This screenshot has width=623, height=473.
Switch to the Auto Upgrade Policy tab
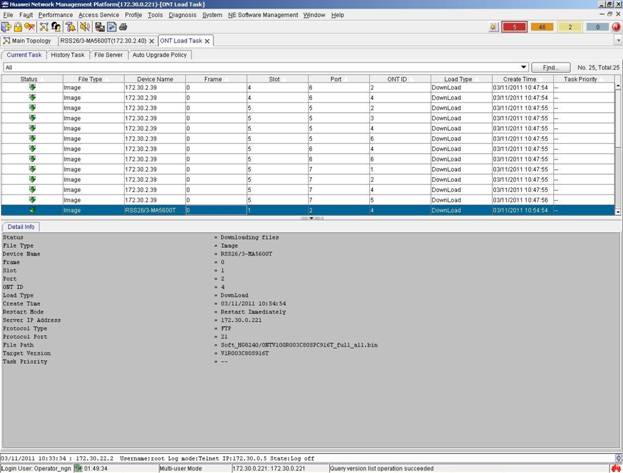tap(159, 55)
